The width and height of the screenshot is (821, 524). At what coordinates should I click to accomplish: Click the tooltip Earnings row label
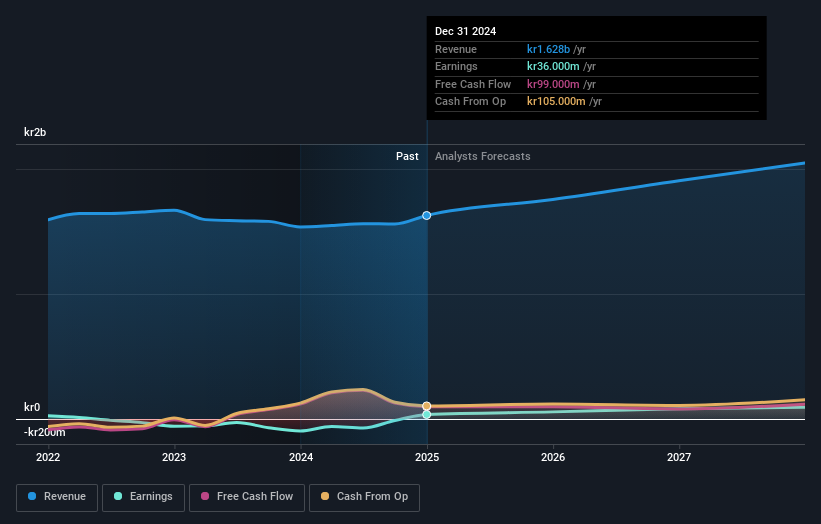pyautogui.click(x=456, y=66)
